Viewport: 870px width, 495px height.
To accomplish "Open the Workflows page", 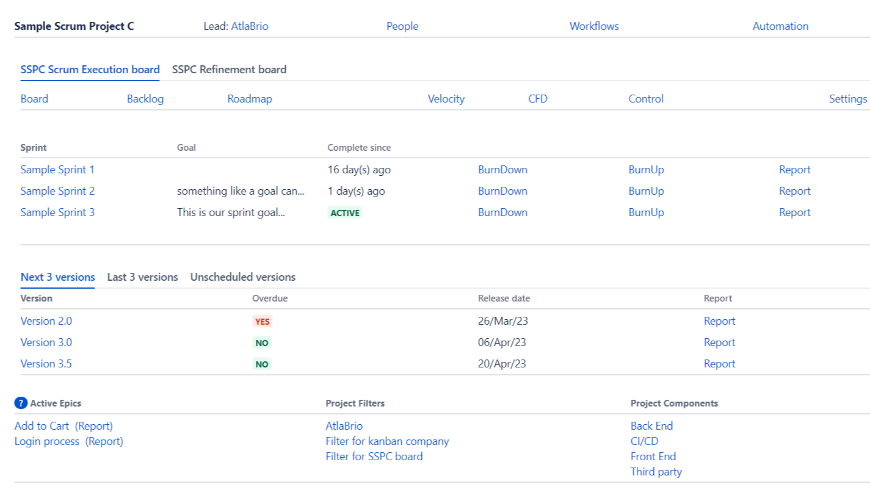I will click(x=594, y=26).
